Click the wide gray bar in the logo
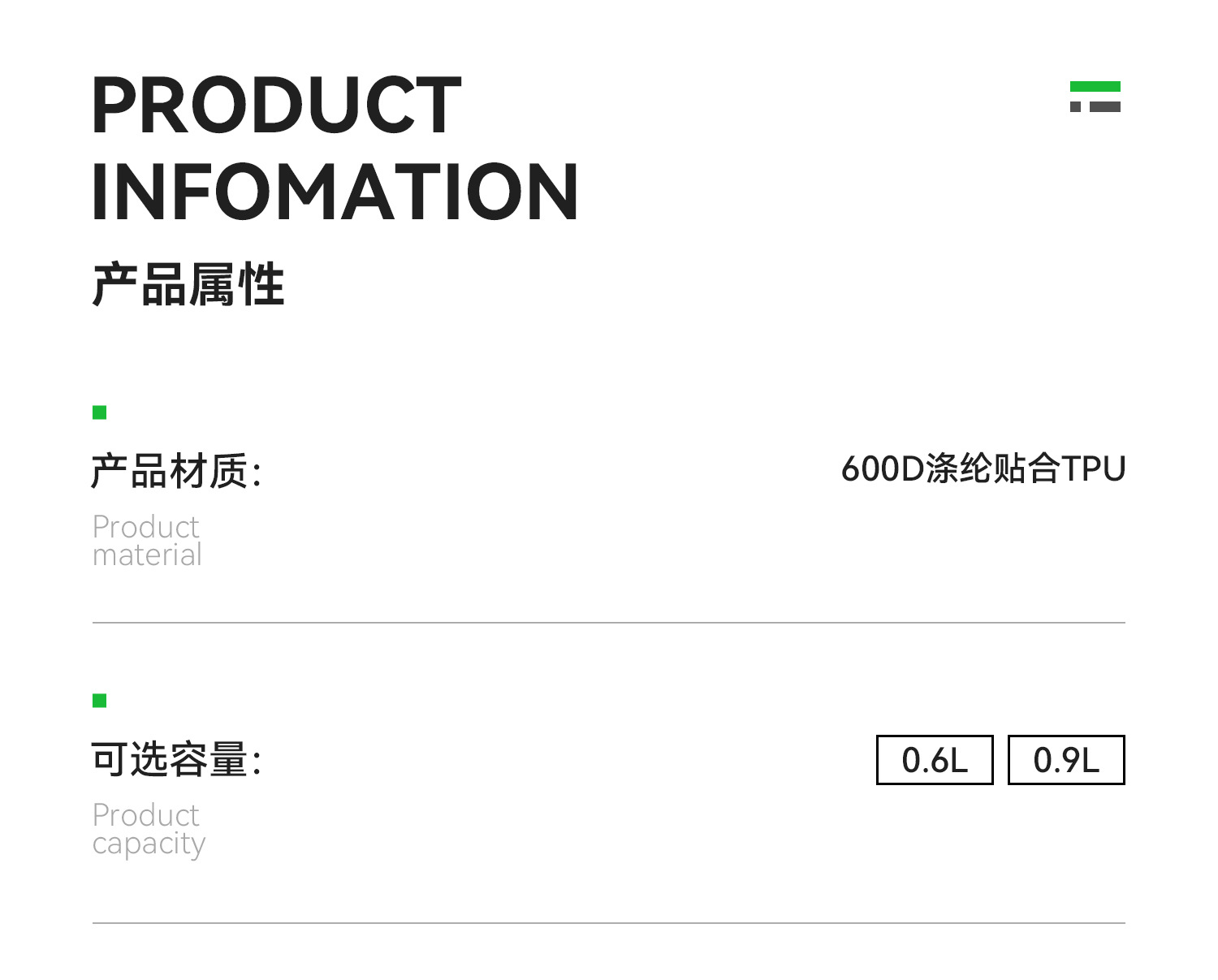This screenshot has height=980, width=1218. [1105, 106]
